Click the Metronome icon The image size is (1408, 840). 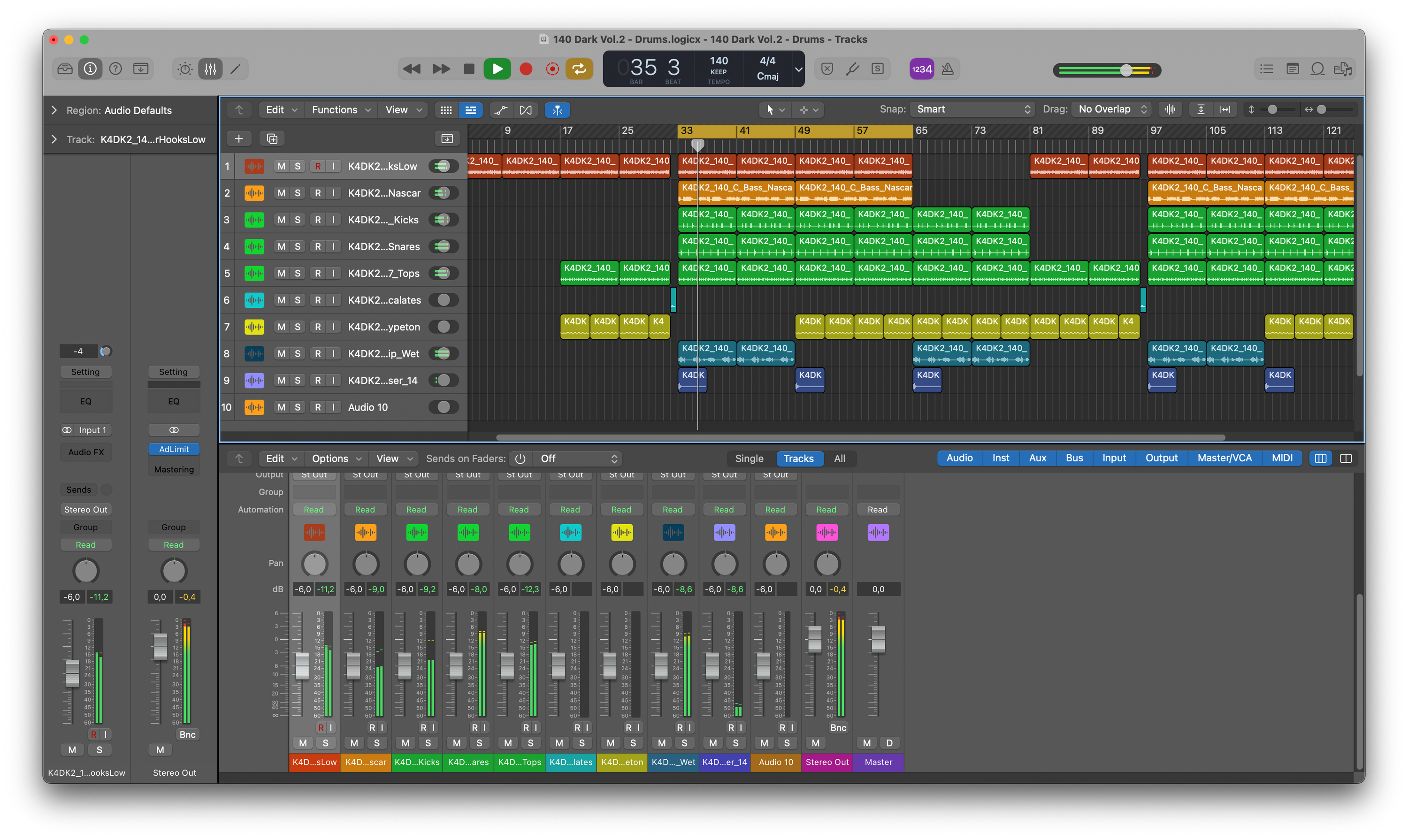(947, 69)
